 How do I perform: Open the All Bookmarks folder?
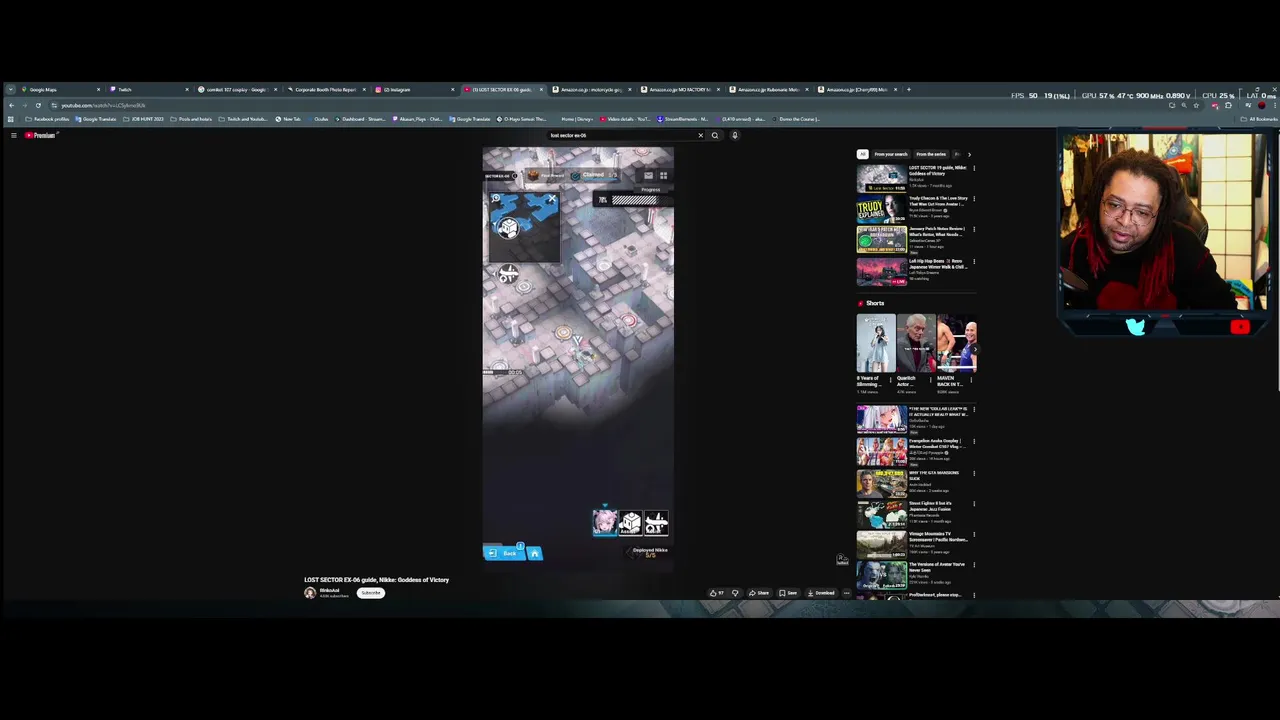1260,119
